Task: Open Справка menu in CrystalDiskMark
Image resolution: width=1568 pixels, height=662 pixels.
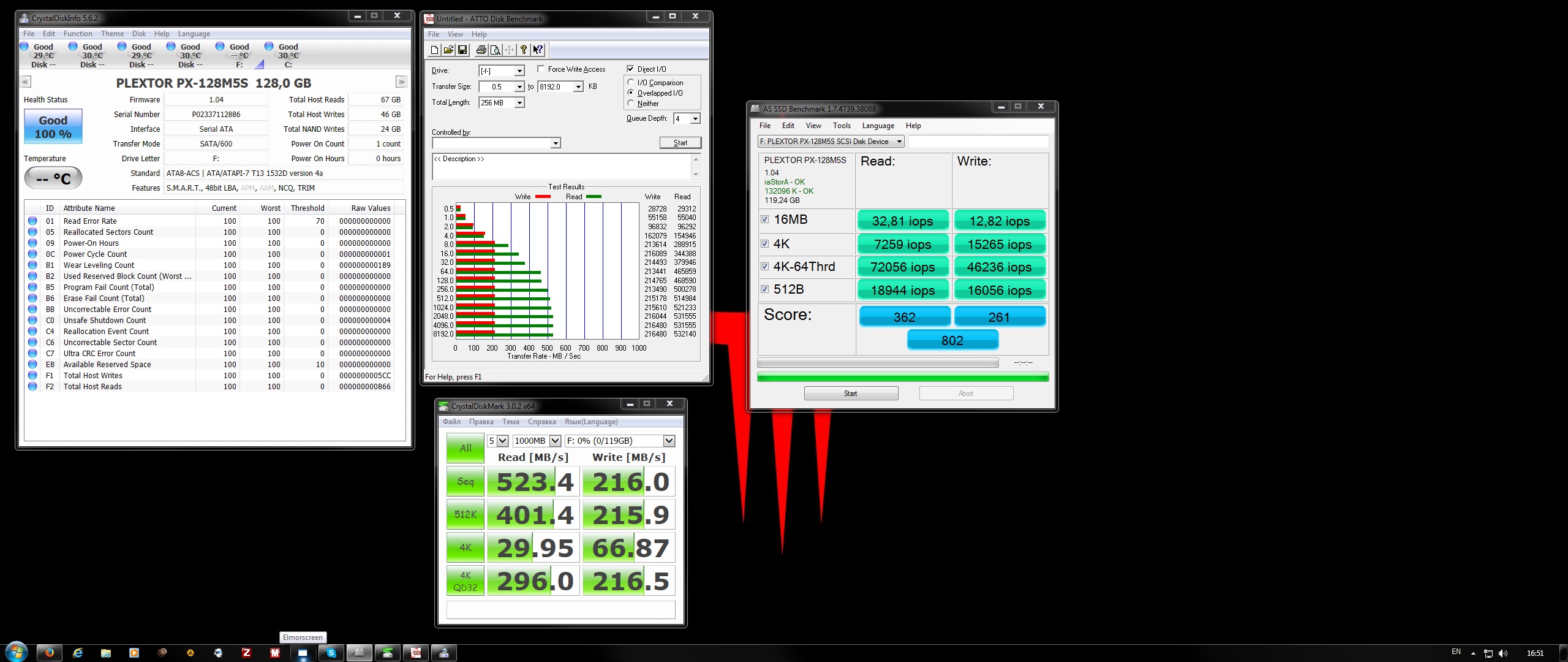Action: click(x=541, y=422)
